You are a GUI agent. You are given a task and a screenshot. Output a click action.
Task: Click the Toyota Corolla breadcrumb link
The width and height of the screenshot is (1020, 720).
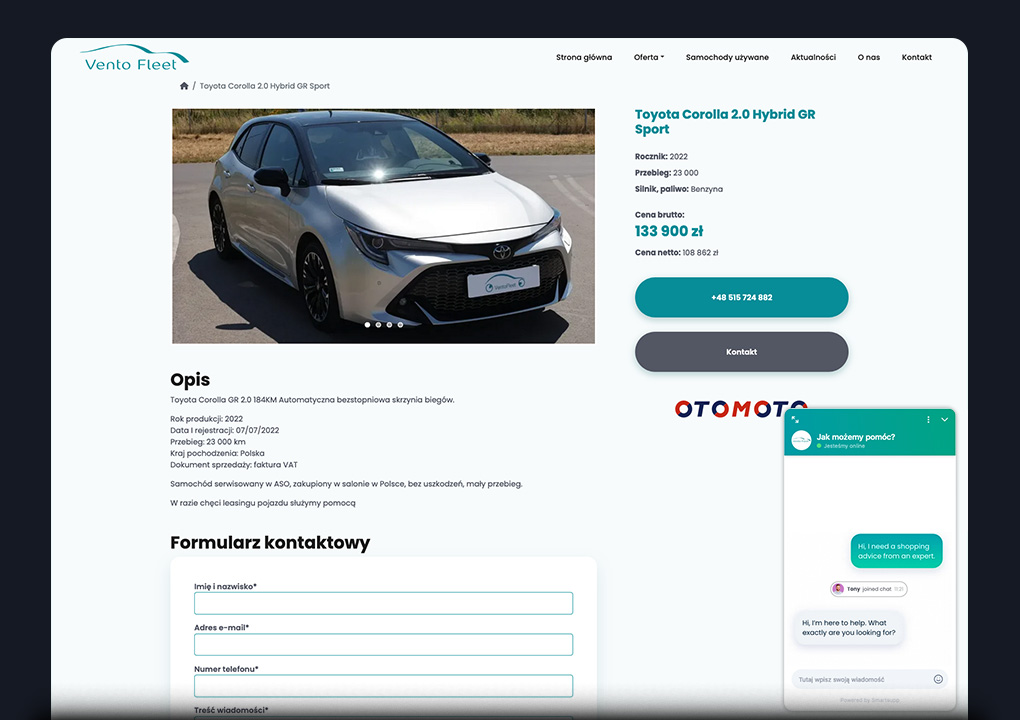click(x=264, y=86)
